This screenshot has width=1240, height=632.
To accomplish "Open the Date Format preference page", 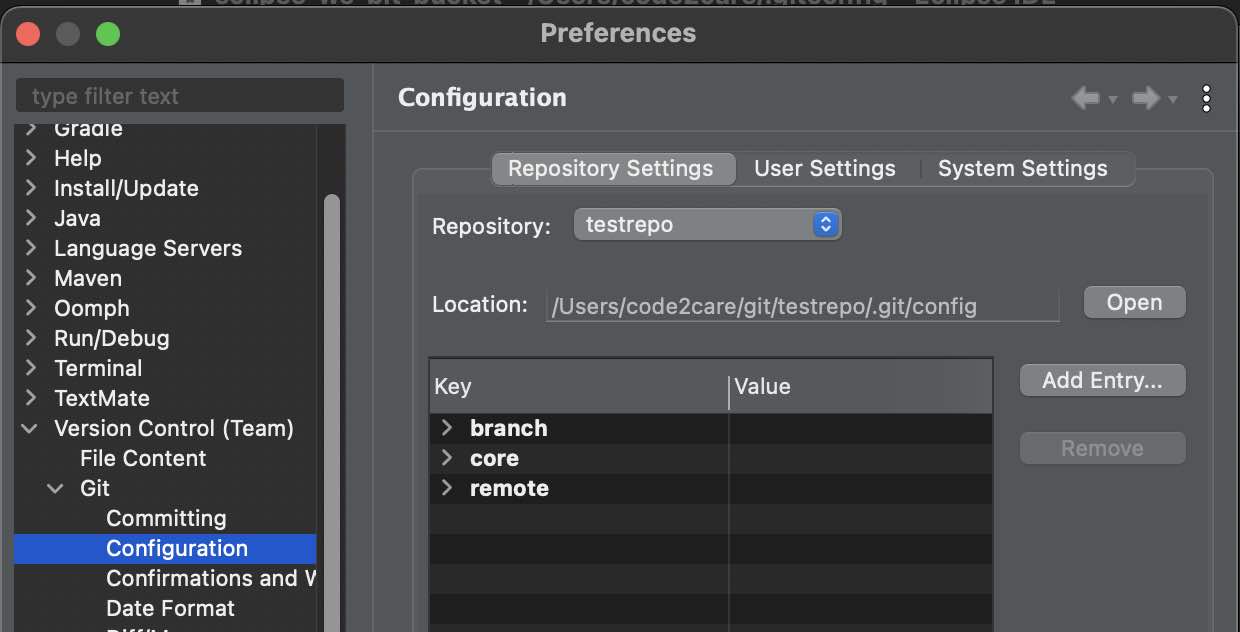I will point(170,608).
